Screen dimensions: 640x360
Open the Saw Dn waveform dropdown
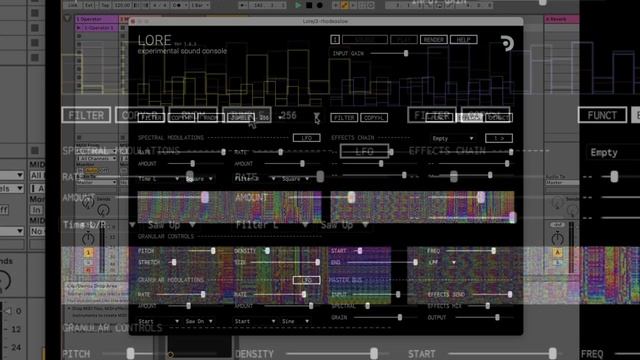(x=199, y=321)
